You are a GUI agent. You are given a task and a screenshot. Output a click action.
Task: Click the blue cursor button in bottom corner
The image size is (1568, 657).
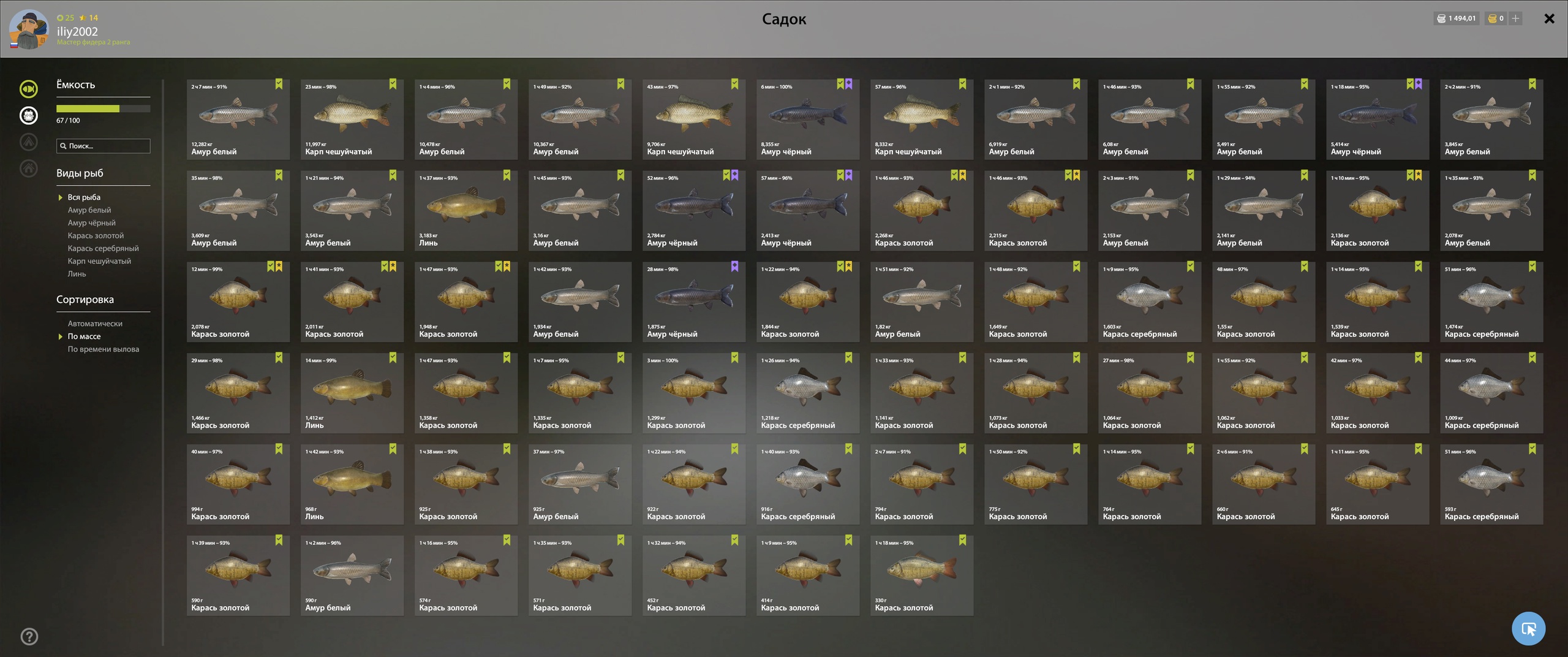coord(1528,628)
